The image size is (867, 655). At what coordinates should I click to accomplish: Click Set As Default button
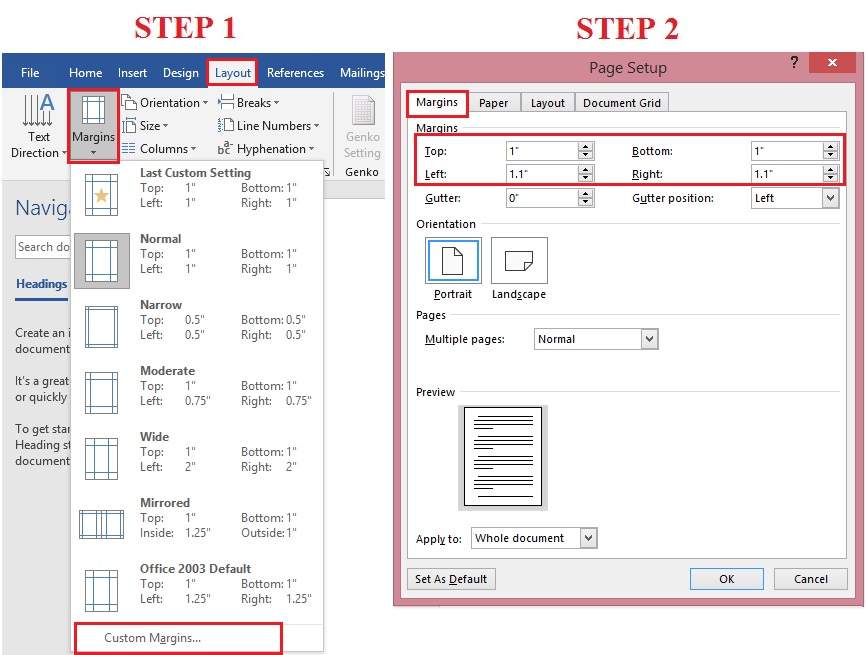tap(451, 579)
